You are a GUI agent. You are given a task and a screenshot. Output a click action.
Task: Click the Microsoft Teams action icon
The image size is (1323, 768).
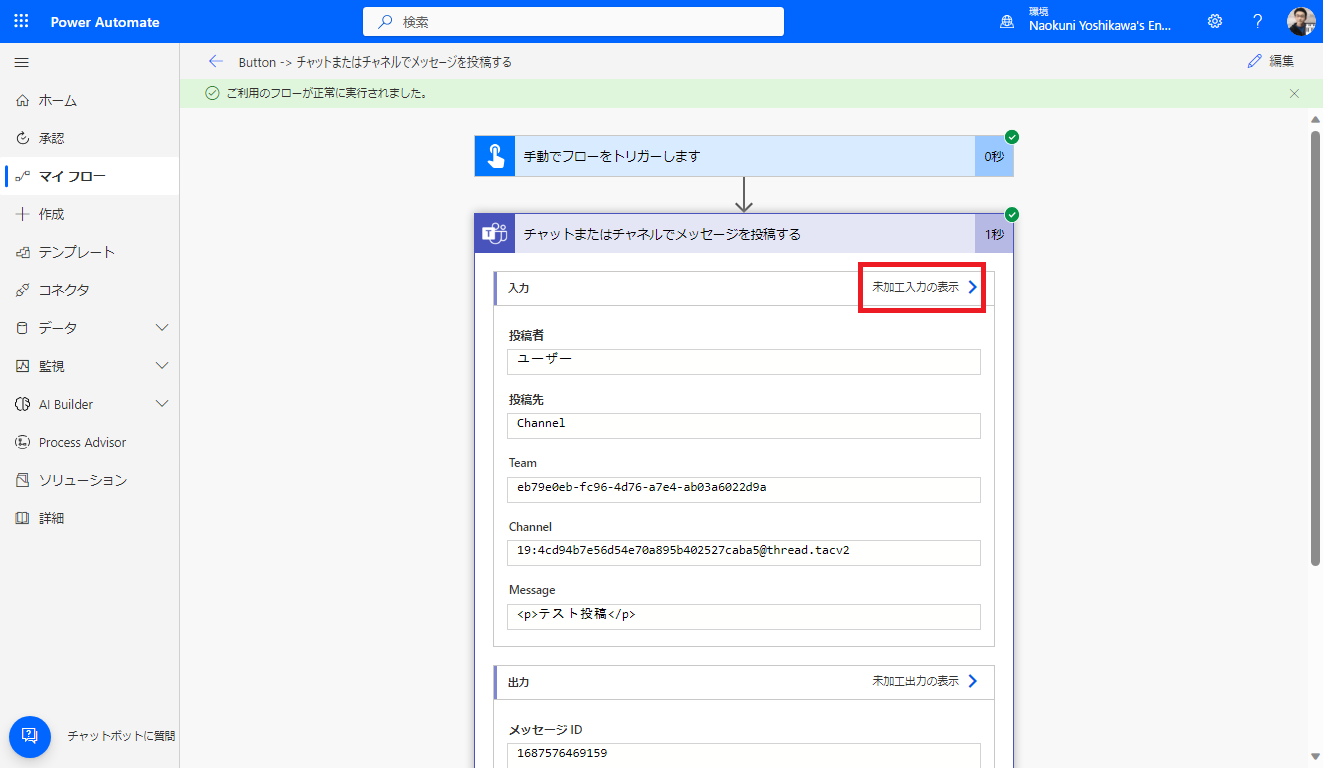(493, 233)
